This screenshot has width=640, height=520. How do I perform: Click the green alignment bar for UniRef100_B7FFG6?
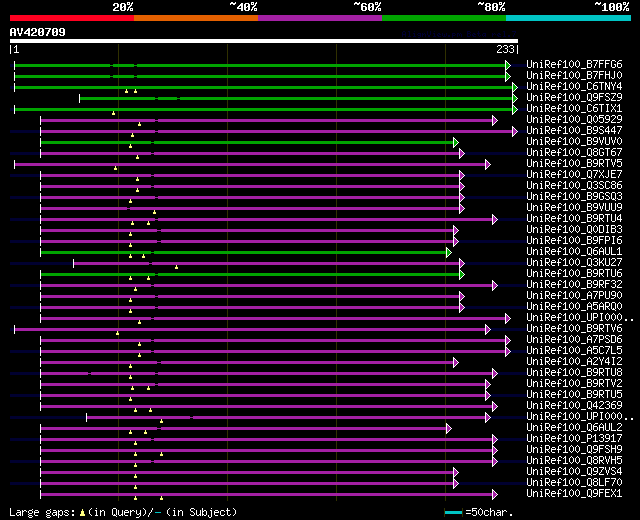(x=260, y=65)
